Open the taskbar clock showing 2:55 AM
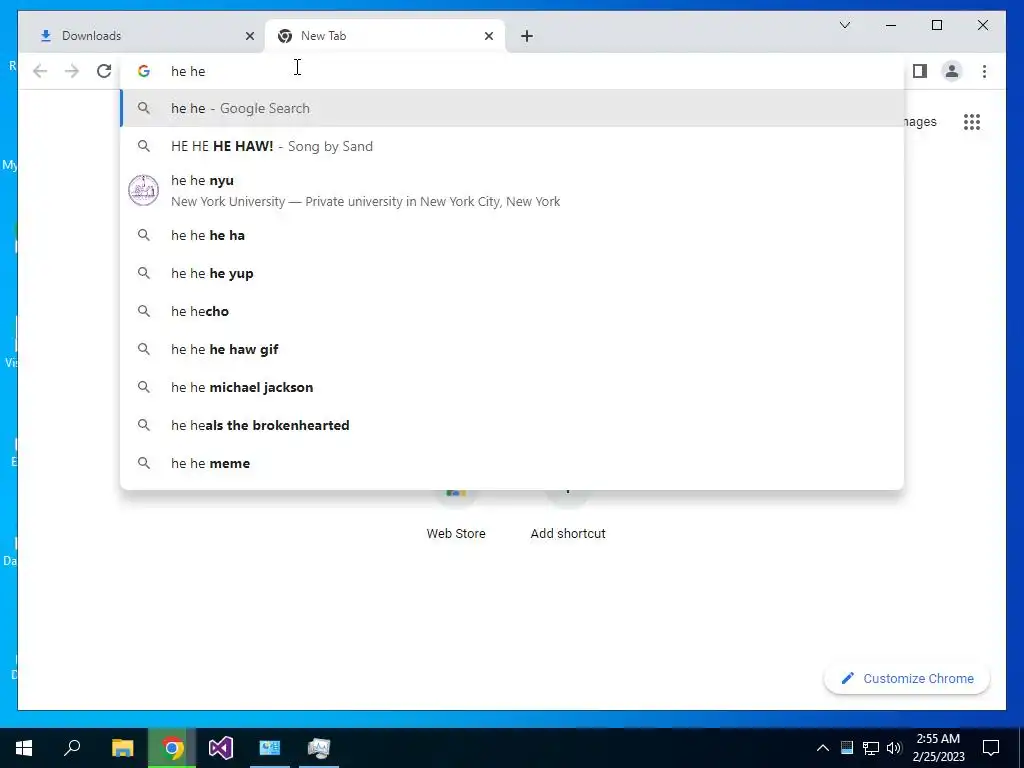Screen dimensions: 1024x768 point(938,748)
